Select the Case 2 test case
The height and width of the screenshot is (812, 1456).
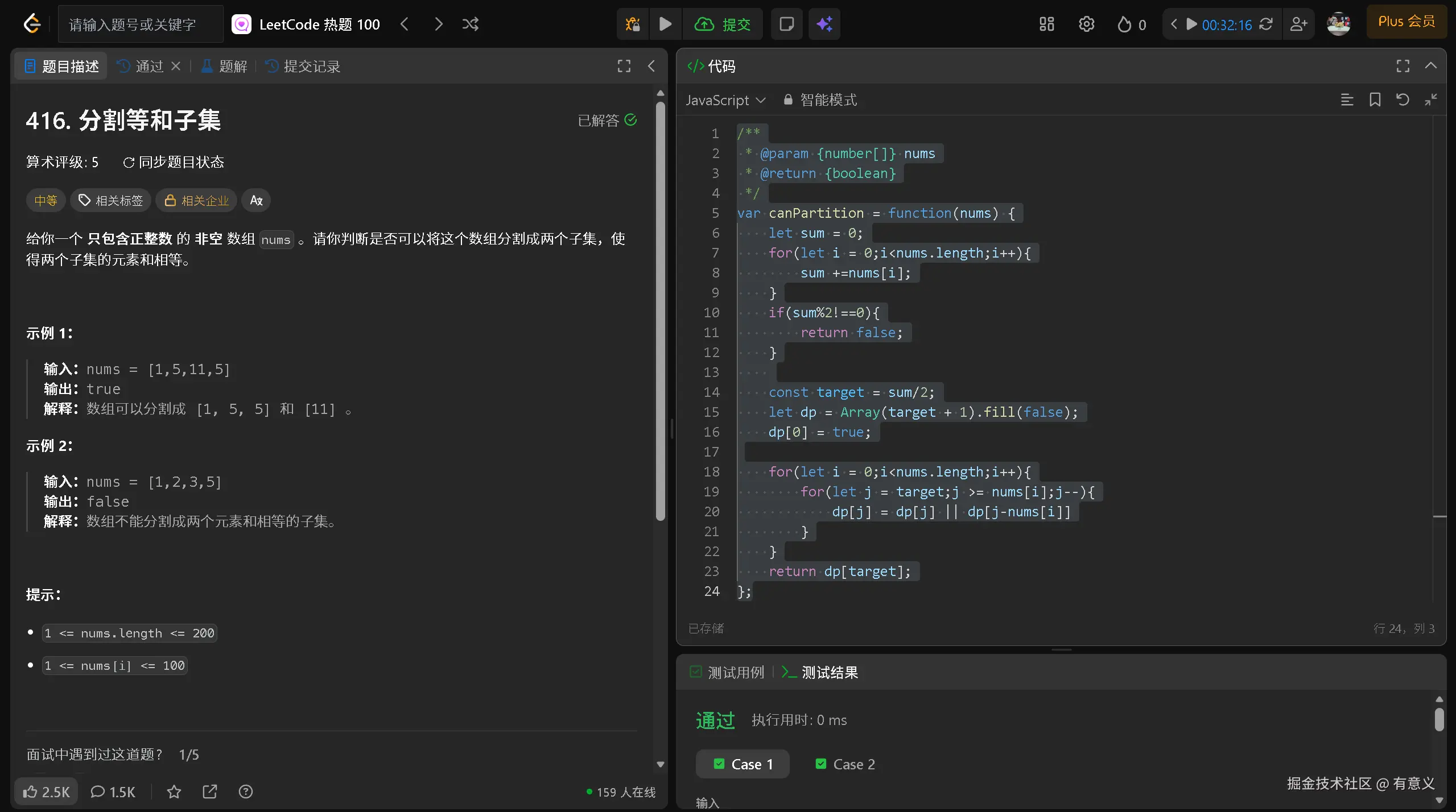[845, 764]
